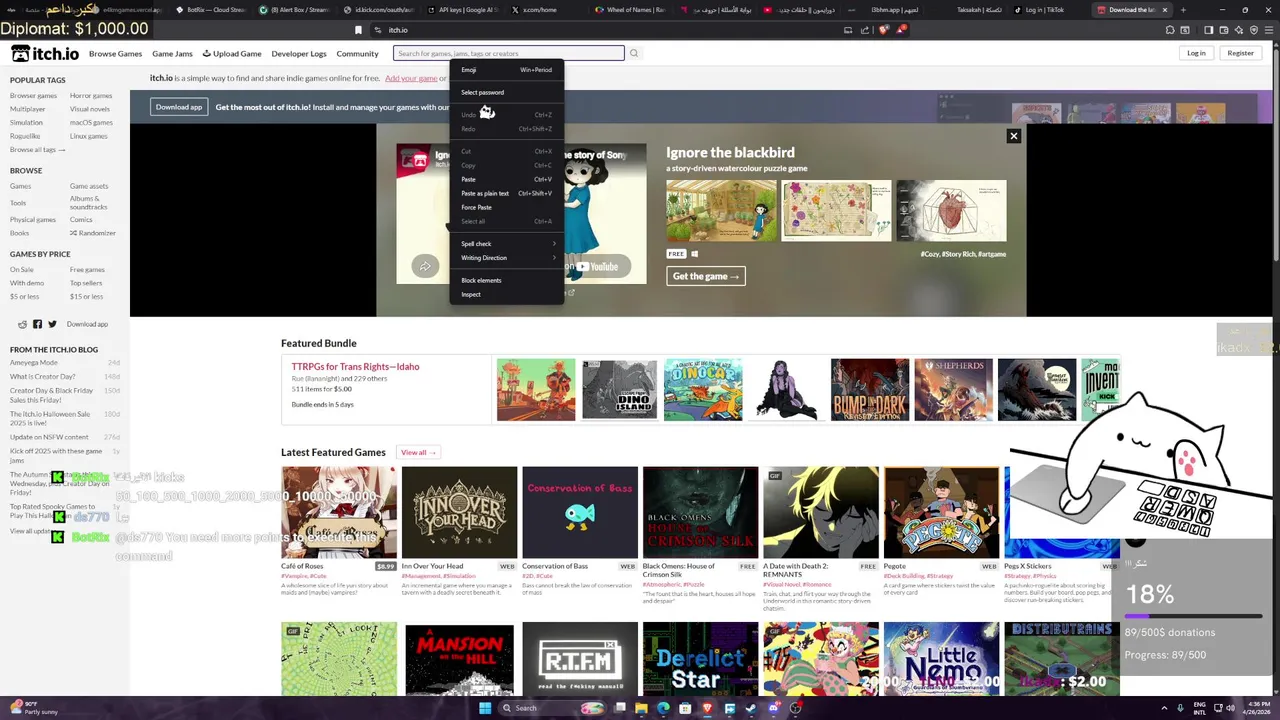The image size is (1280, 720).
Task: Click Get the game button
Action: tap(706, 276)
